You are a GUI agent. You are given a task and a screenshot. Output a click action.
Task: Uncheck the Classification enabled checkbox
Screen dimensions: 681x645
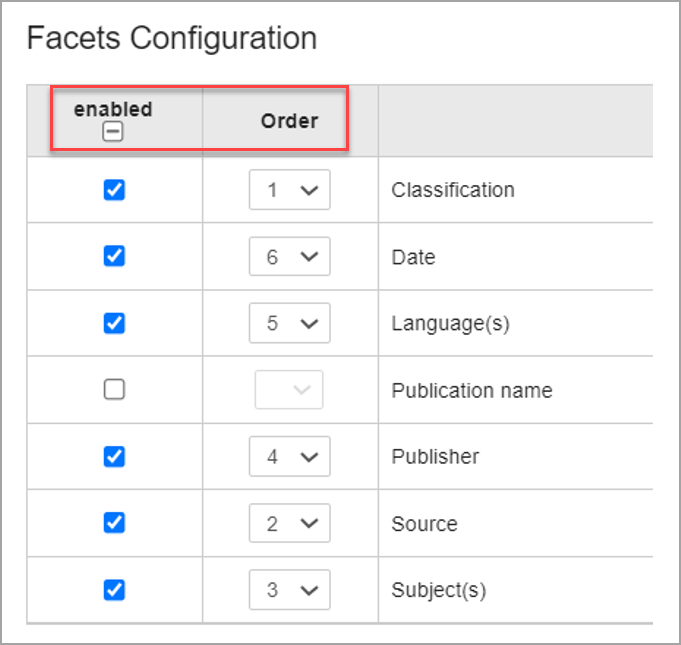114,190
